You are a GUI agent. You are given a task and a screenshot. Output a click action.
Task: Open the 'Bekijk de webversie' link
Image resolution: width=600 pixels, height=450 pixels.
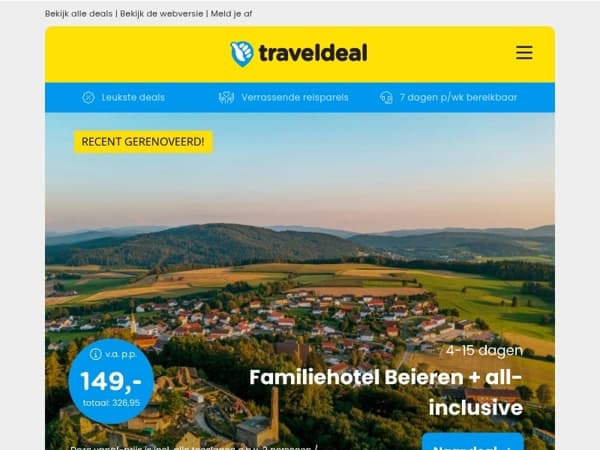point(161,14)
